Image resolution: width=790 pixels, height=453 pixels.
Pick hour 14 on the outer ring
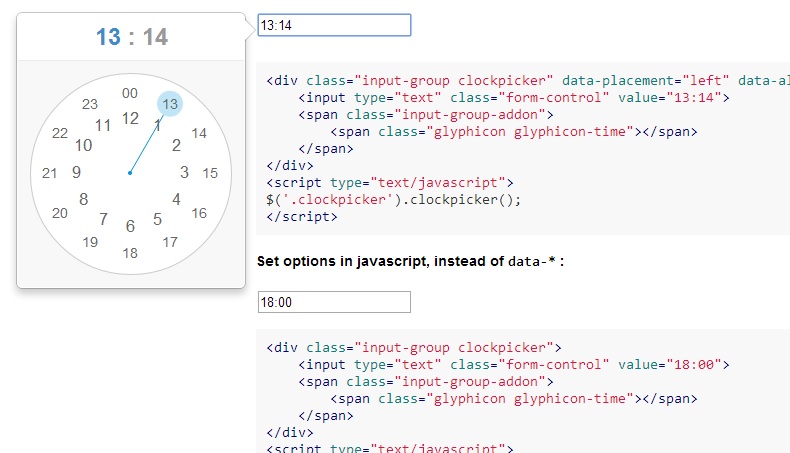click(199, 133)
